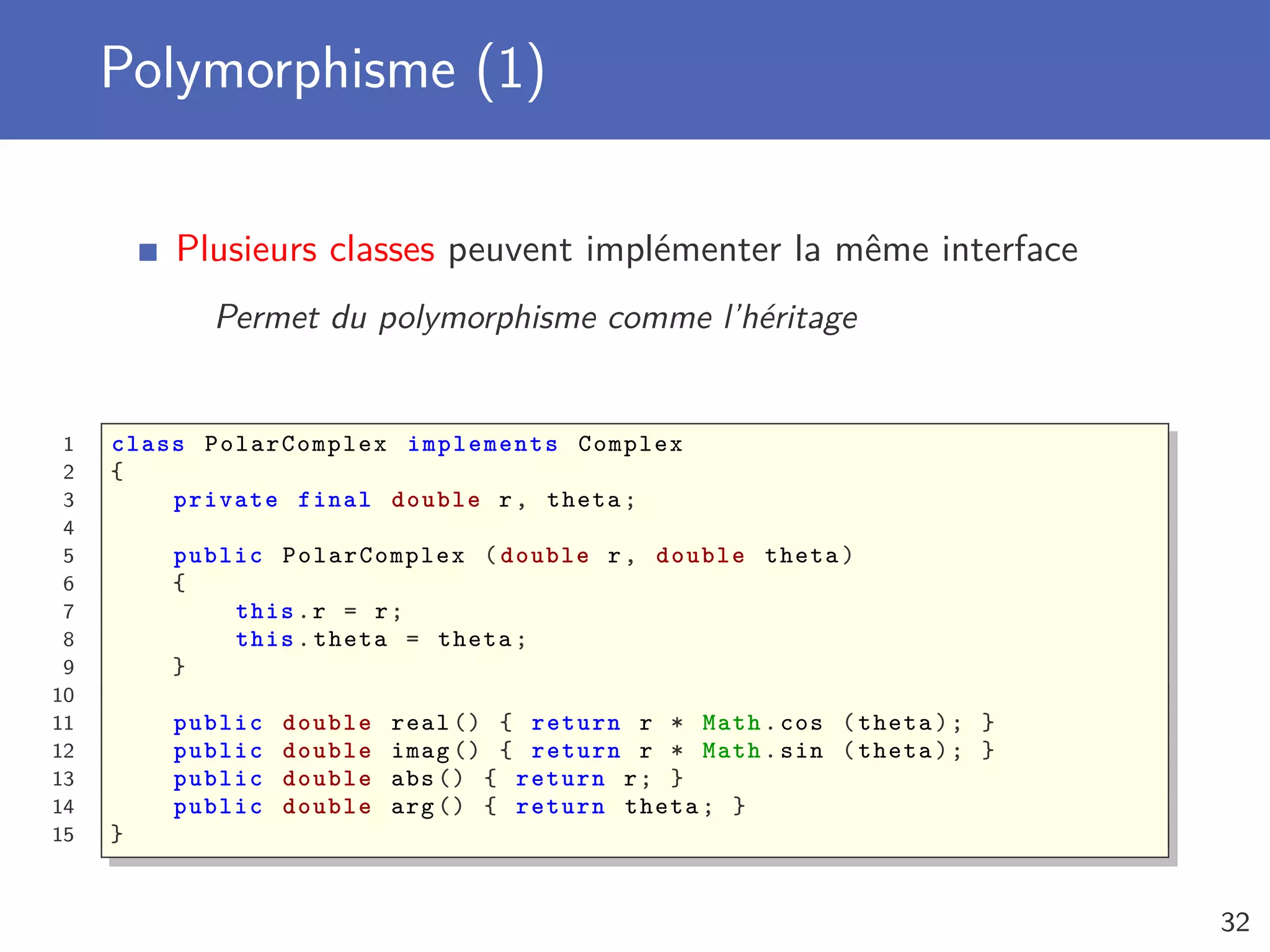Click line number 1 in the gutter
1270x952 pixels.
coord(68,444)
